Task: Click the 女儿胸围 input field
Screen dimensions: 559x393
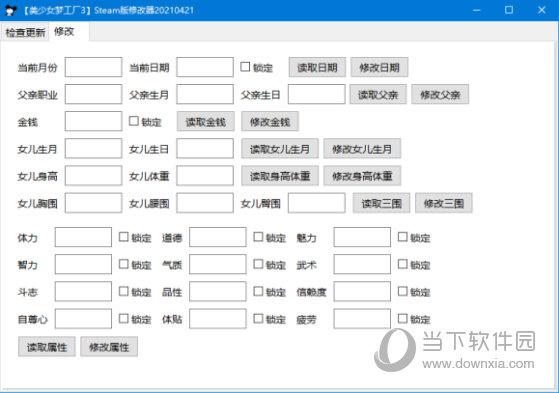Action: click(x=93, y=203)
